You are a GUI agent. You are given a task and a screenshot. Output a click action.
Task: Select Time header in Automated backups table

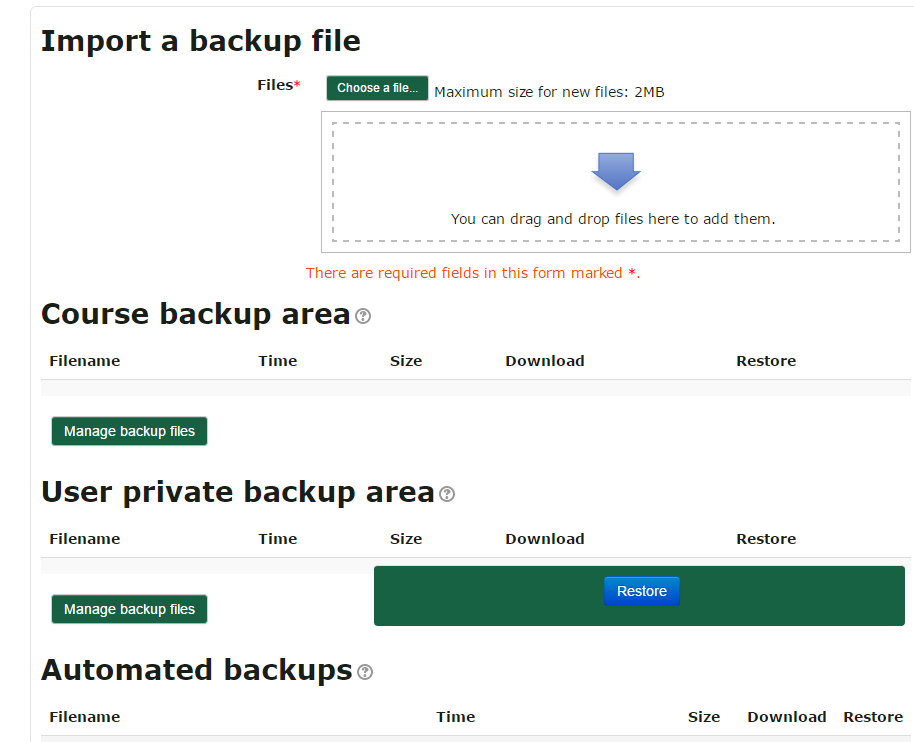click(455, 716)
